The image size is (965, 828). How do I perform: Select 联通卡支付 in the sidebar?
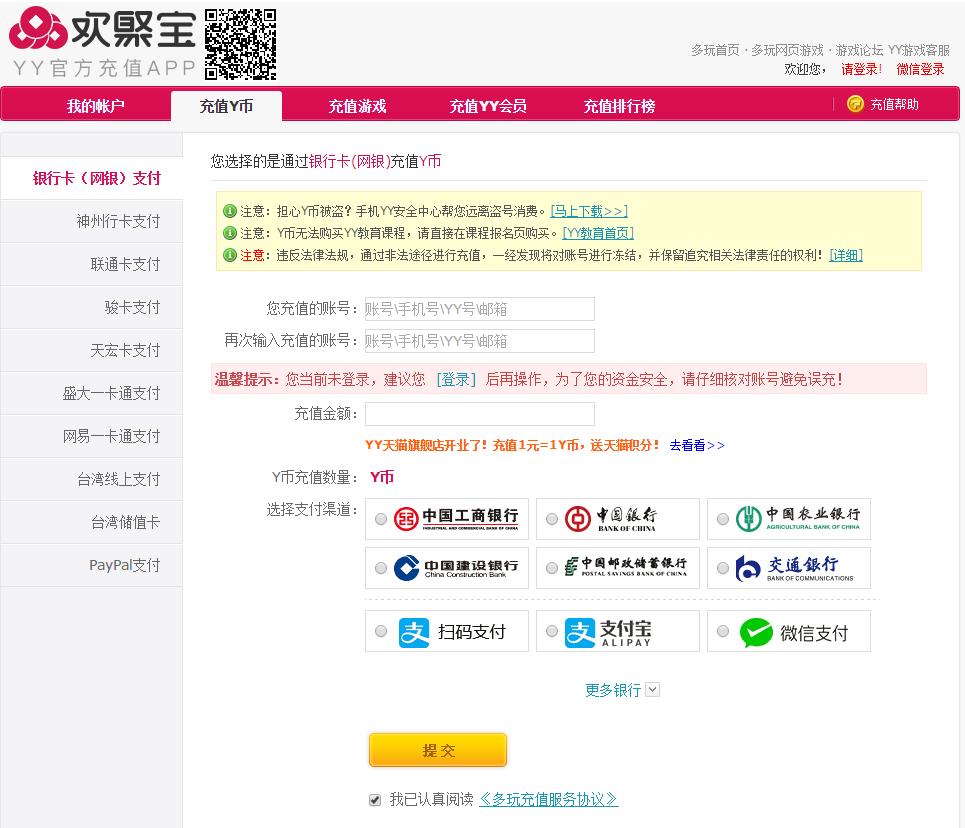(92, 264)
